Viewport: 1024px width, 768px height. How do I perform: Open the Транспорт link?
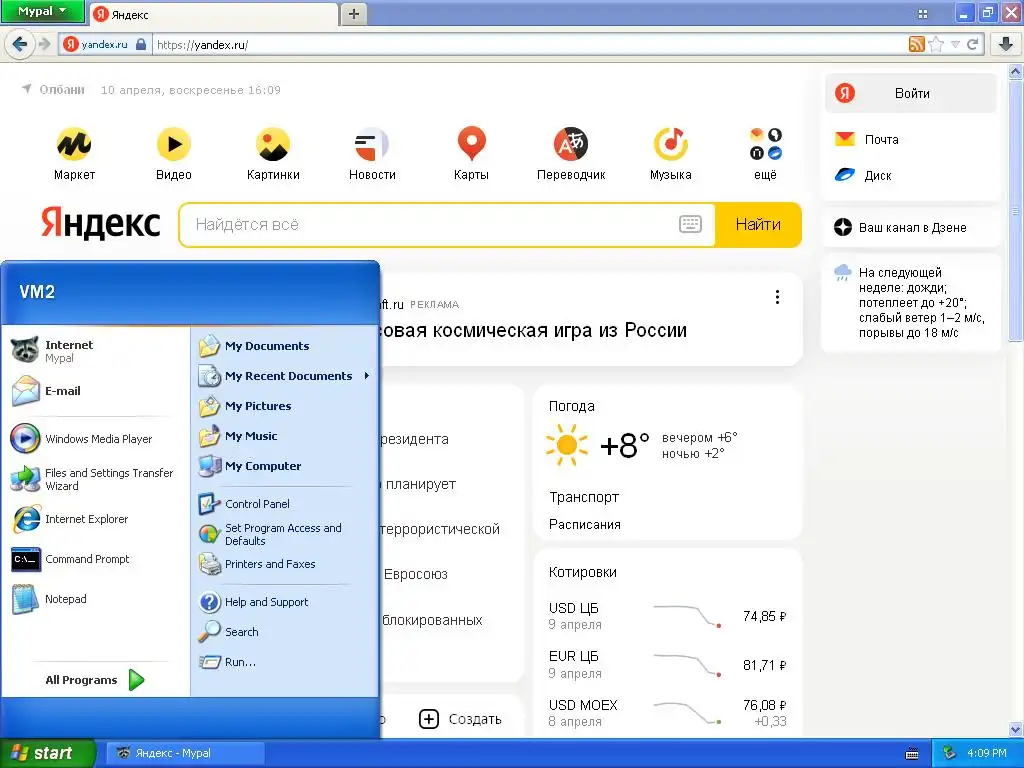584,497
